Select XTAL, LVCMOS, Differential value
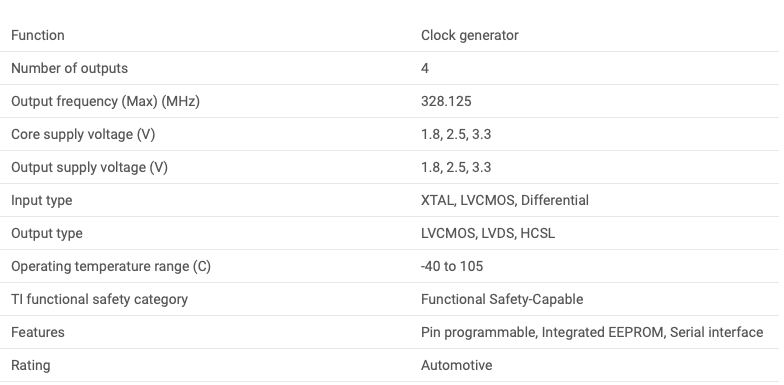784x385 pixels. [504, 200]
